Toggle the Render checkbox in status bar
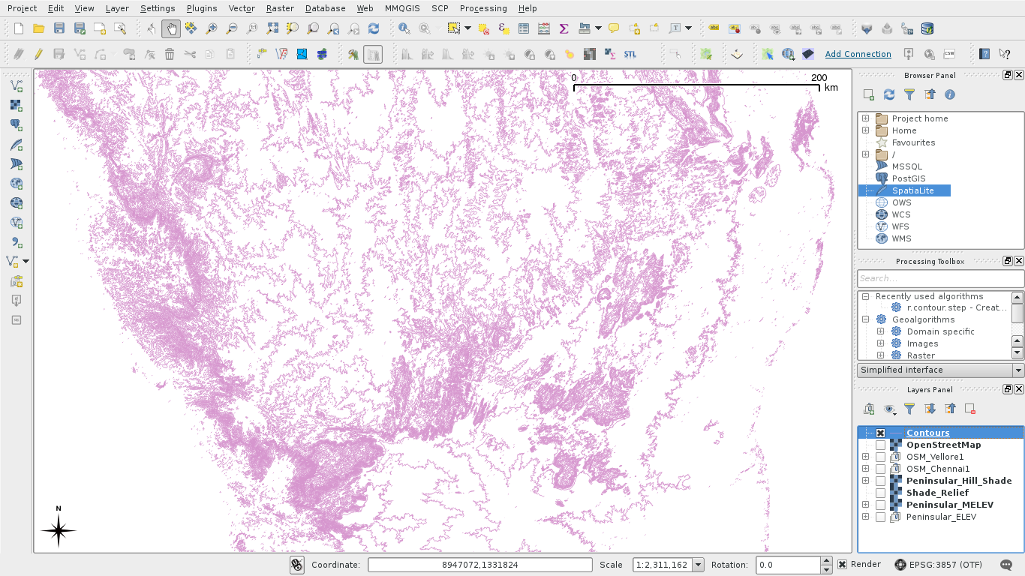Screen dimensions: 1025x576 (842, 565)
